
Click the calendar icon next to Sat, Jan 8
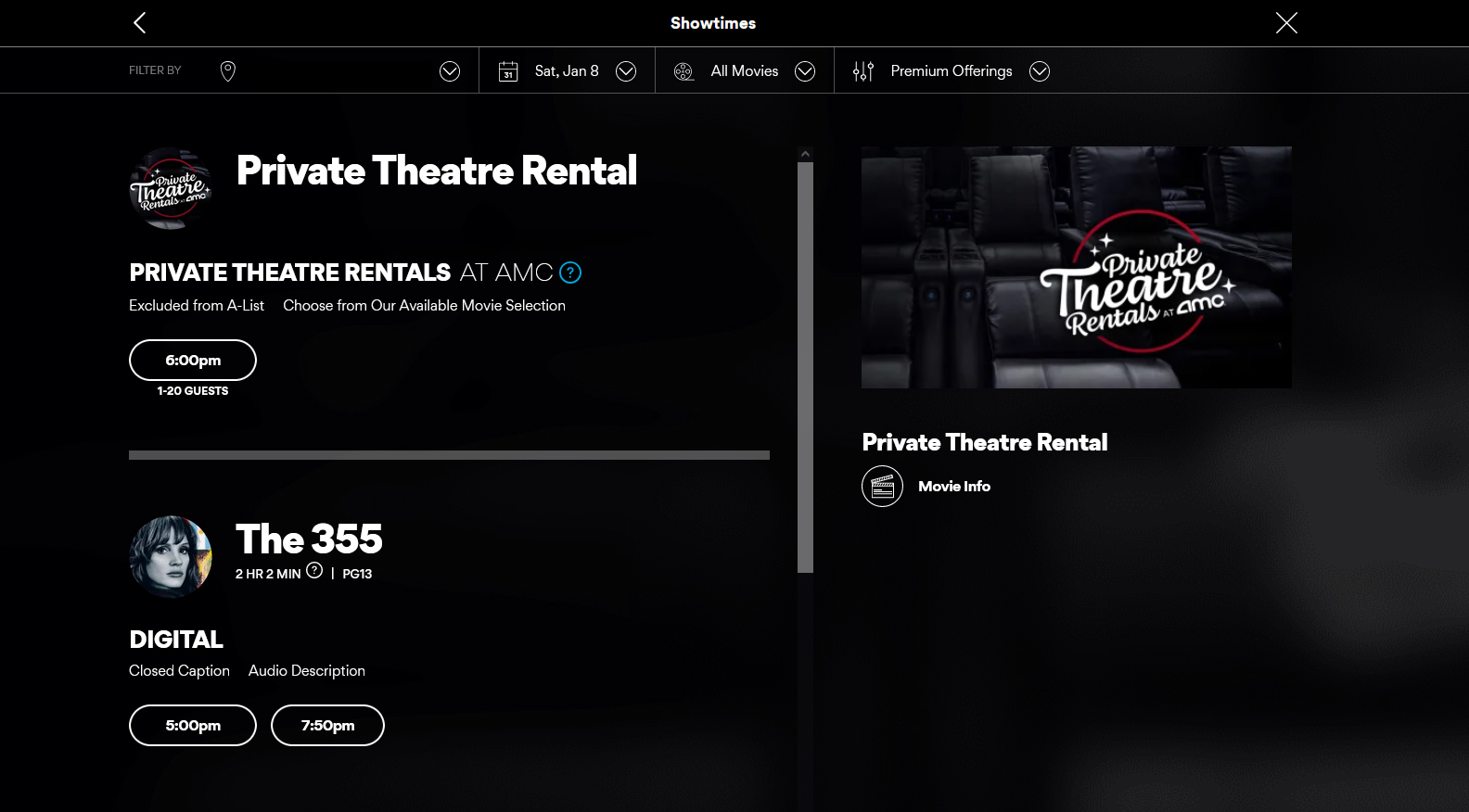(508, 71)
